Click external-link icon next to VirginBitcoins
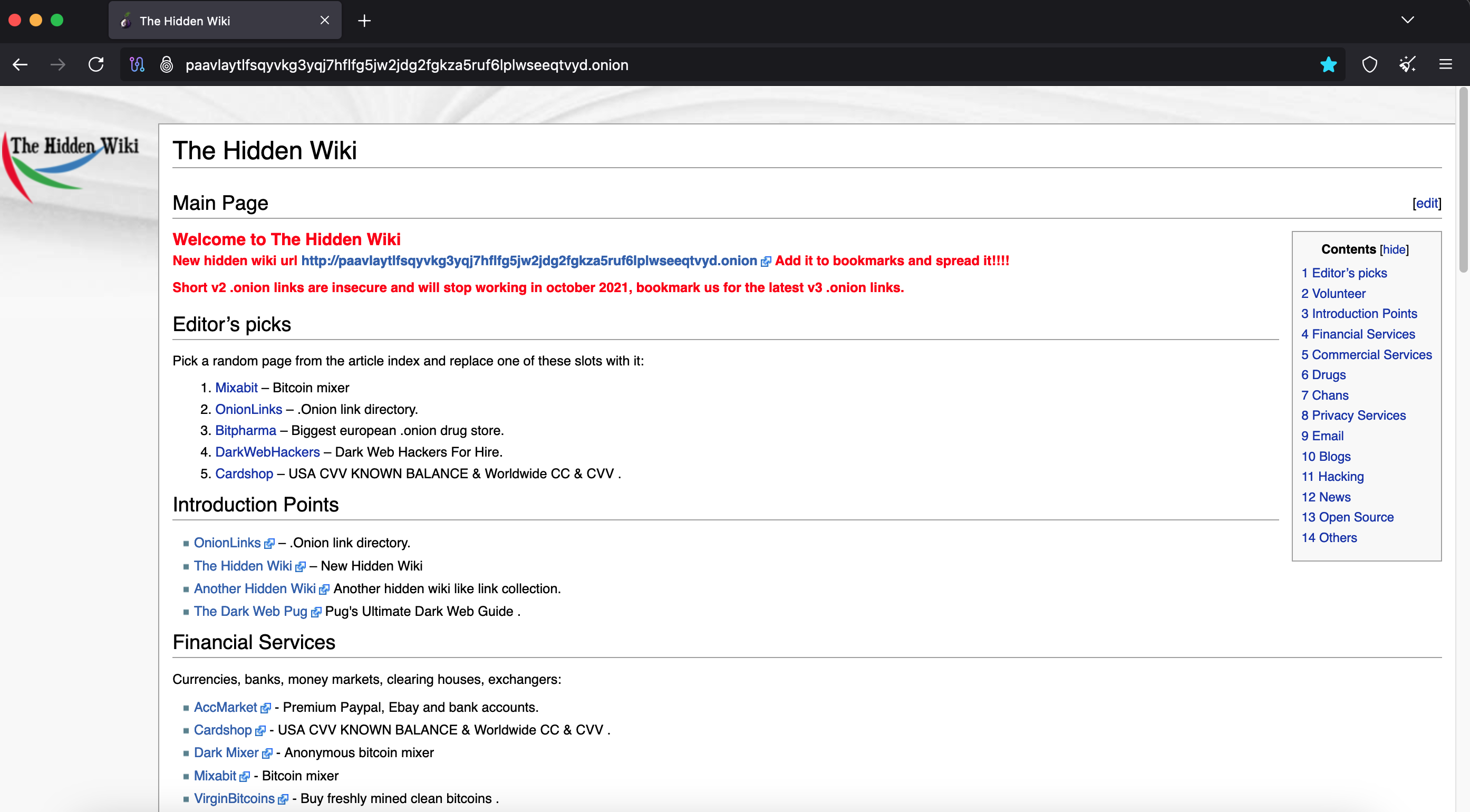This screenshot has width=1470, height=812. 283,799
